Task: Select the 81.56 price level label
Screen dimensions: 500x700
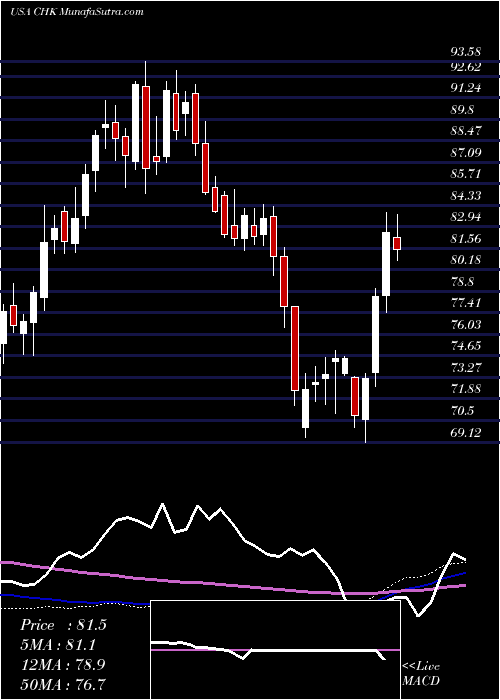Action: coord(466,239)
